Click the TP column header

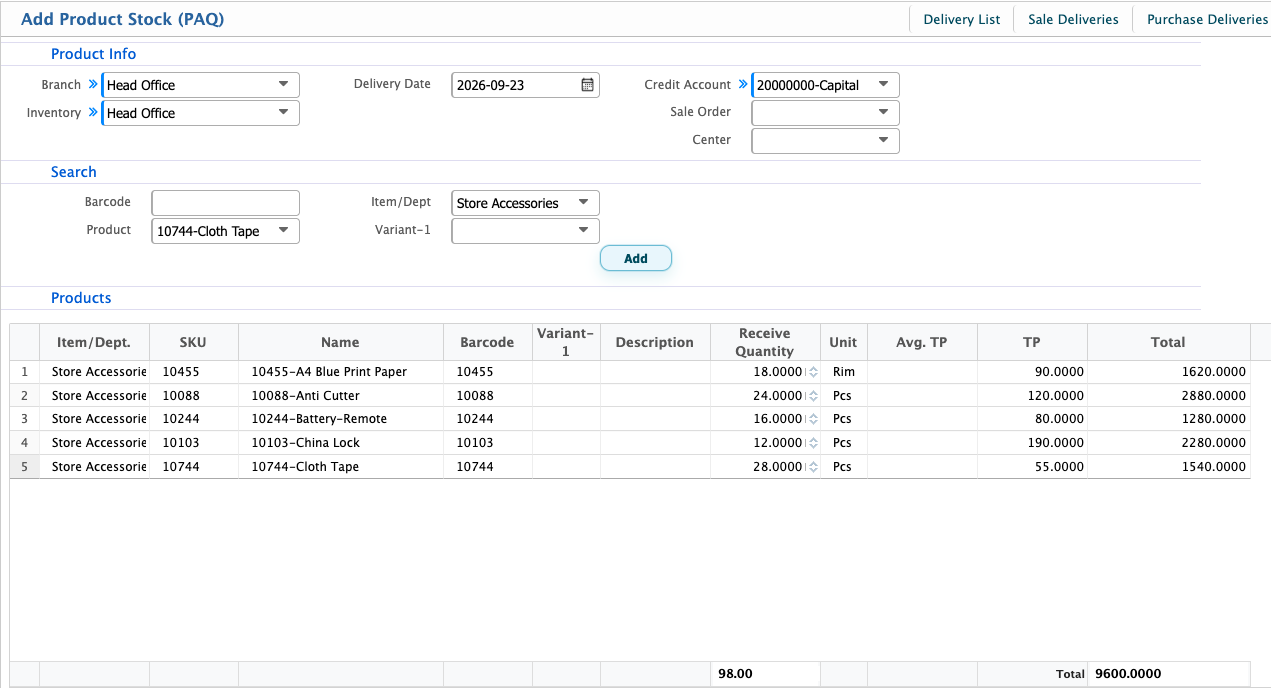(x=1032, y=342)
